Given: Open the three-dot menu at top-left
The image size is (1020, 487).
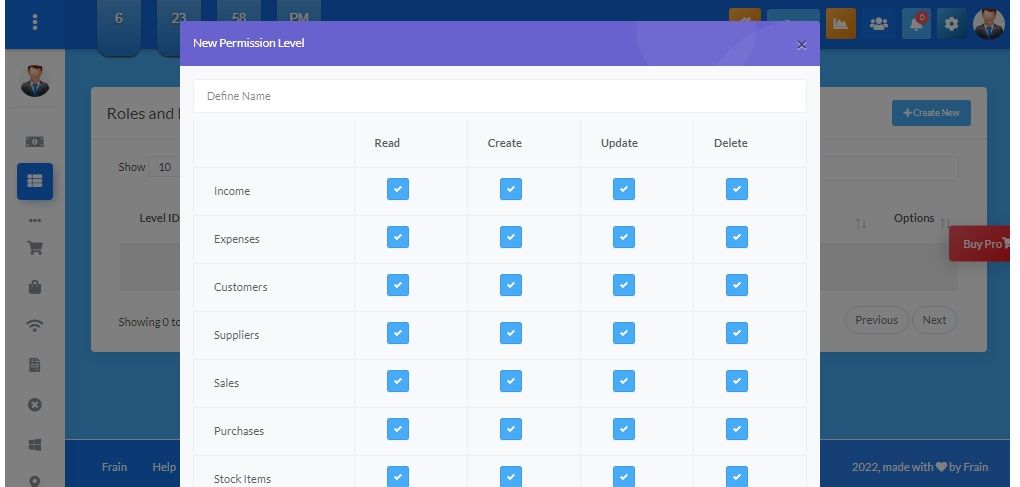Looking at the screenshot, I should point(35,22).
